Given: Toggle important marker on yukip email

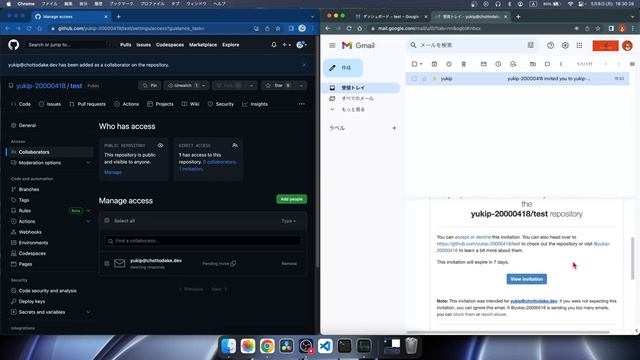Looking at the screenshot, I should point(434,79).
